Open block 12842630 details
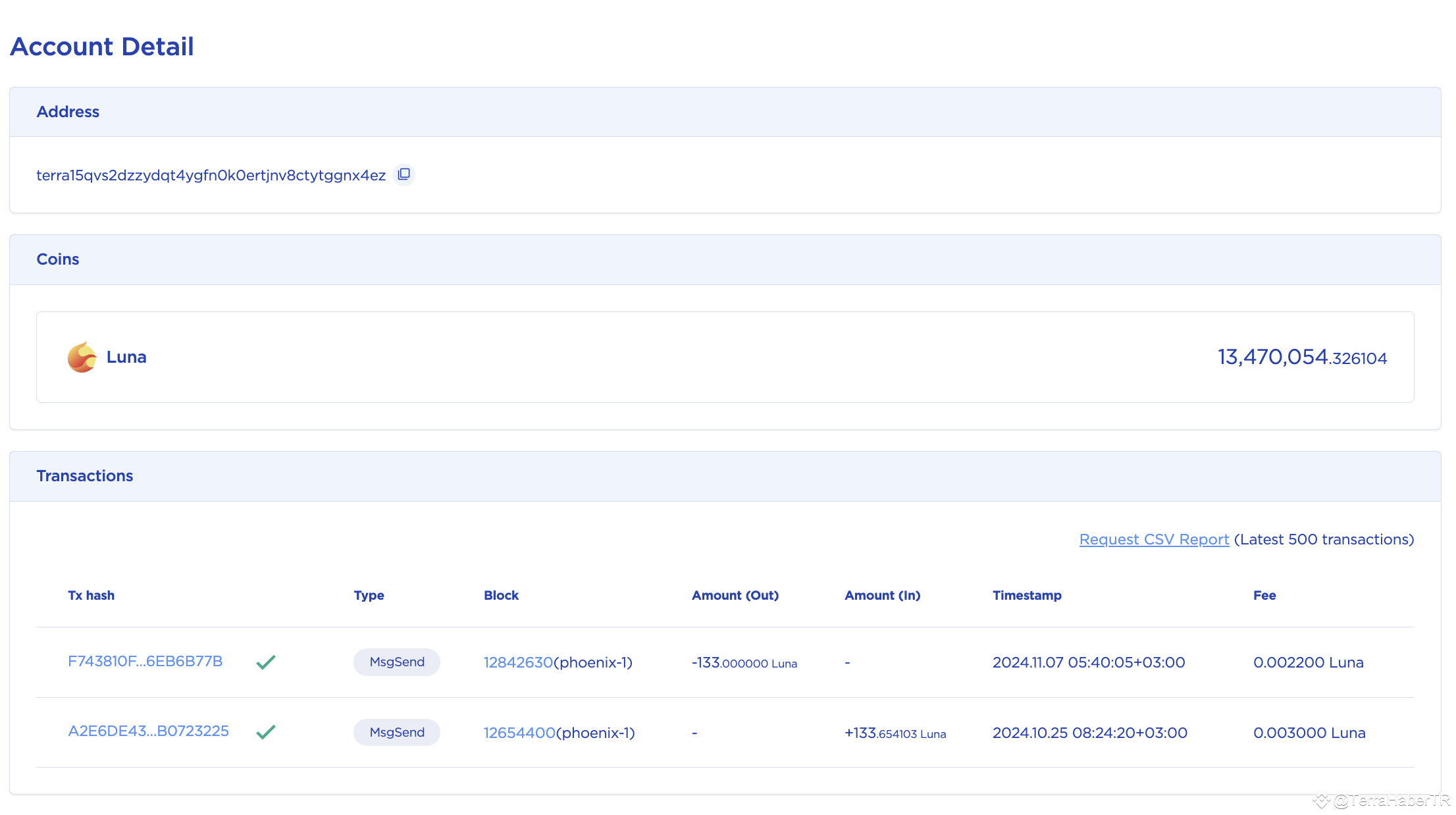 coord(518,662)
